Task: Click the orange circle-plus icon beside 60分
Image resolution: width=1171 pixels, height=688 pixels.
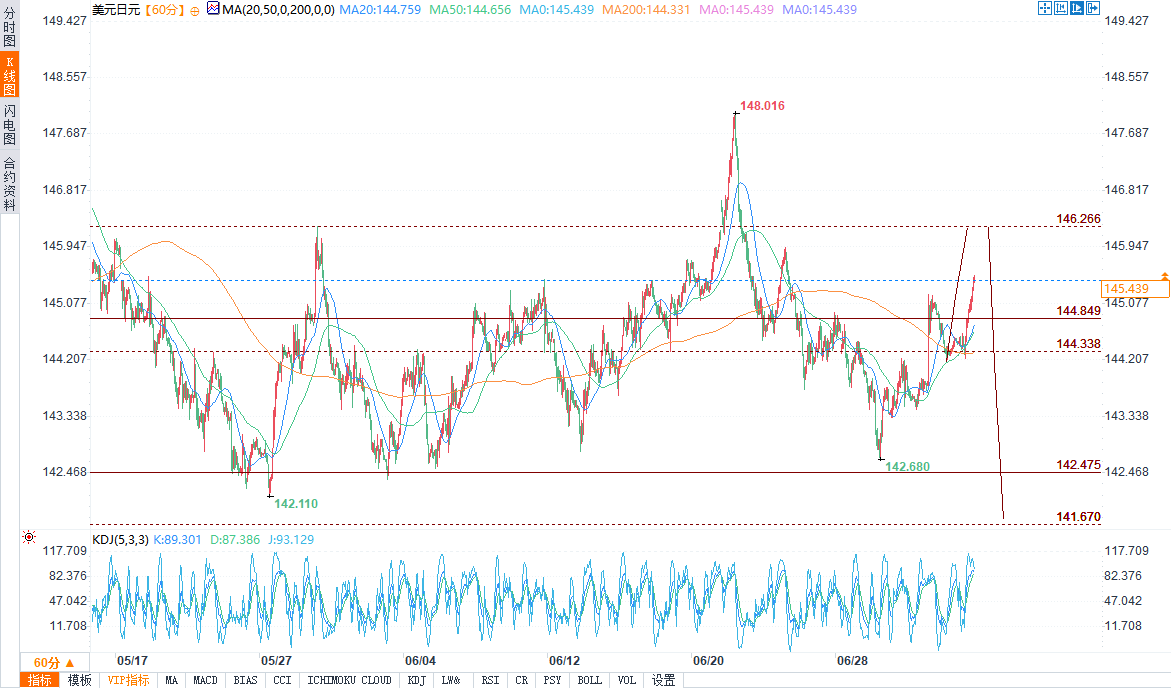Action: pos(195,10)
